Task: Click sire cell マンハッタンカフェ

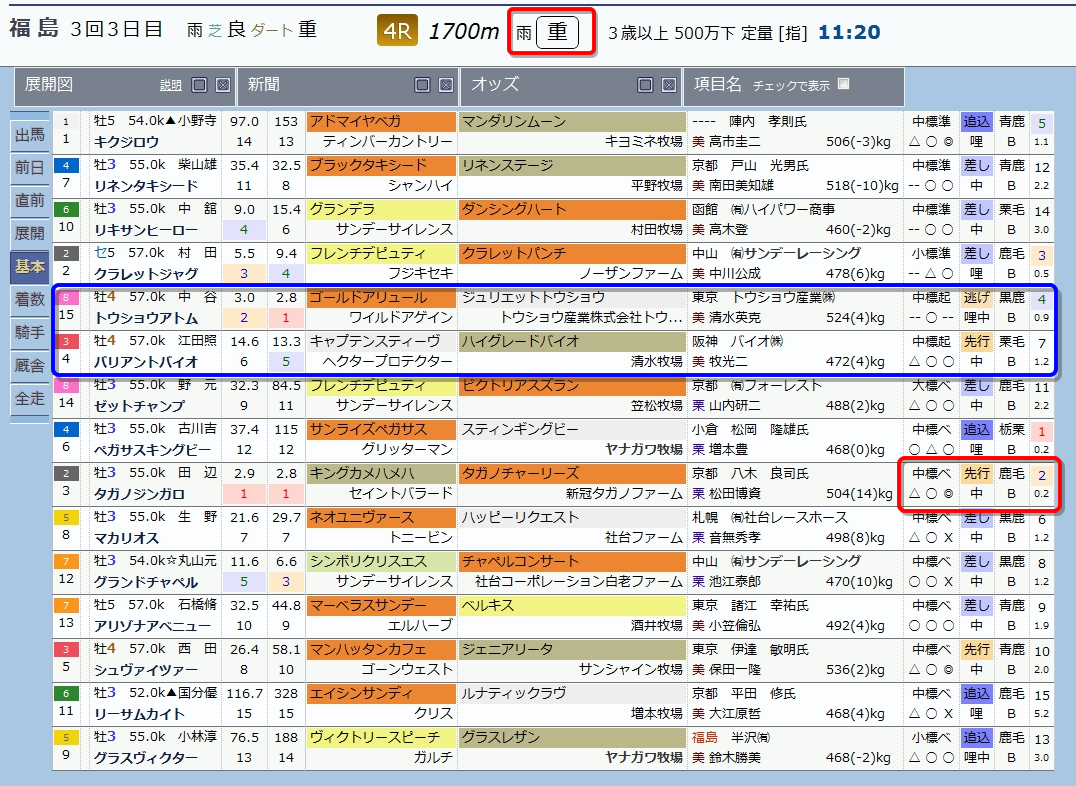Action: click(381, 649)
